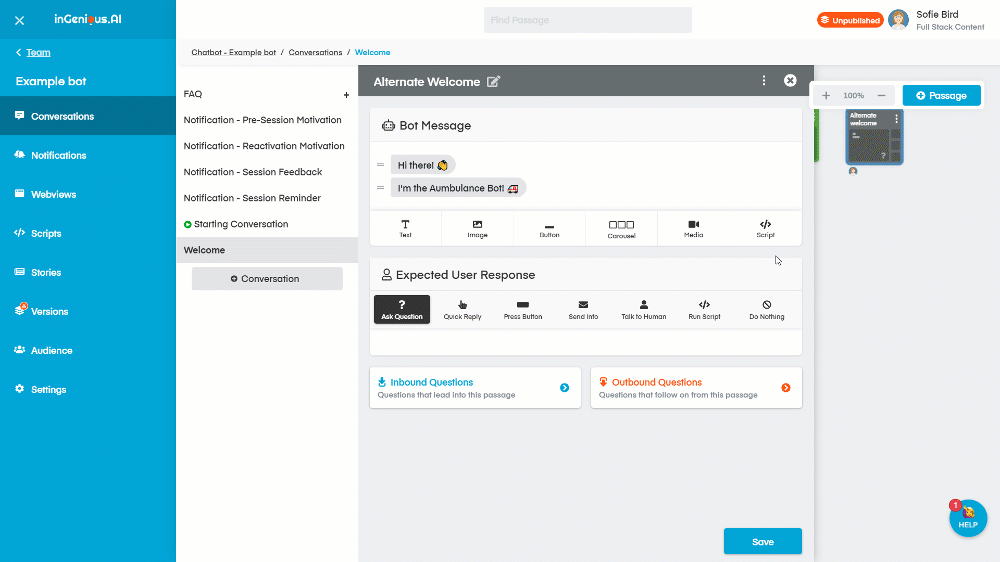Click the Save button
Image resolution: width=1000 pixels, height=562 pixels.
762,542
